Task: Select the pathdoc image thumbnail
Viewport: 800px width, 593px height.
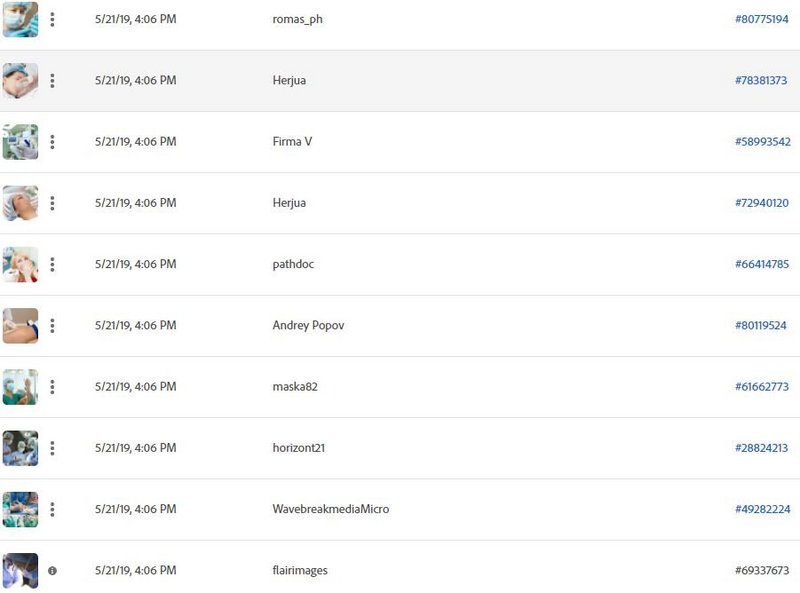Action: tap(20, 264)
